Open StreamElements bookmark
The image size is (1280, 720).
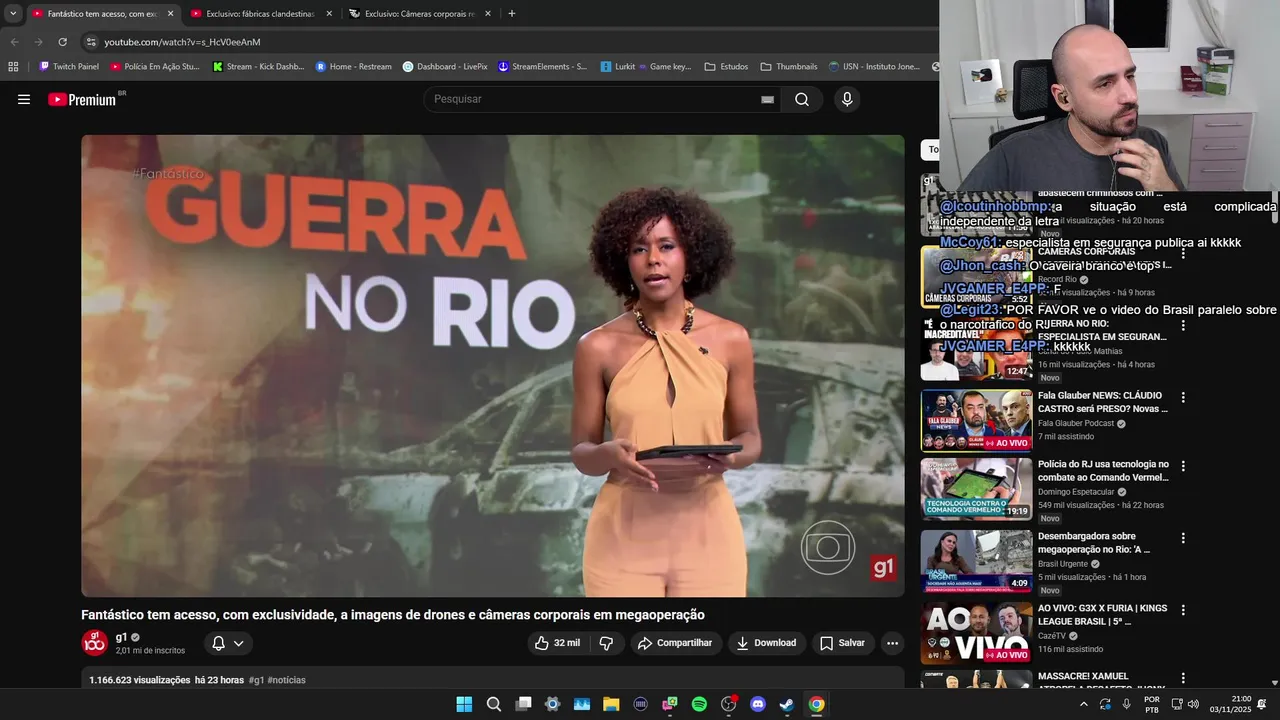point(542,67)
